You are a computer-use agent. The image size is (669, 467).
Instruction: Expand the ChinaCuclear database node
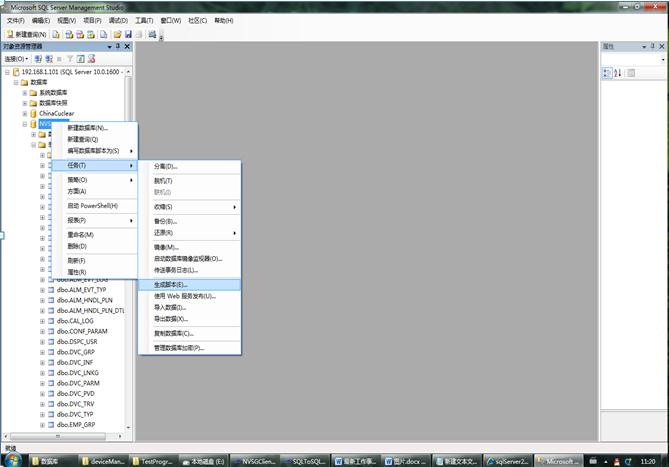tap(25, 113)
